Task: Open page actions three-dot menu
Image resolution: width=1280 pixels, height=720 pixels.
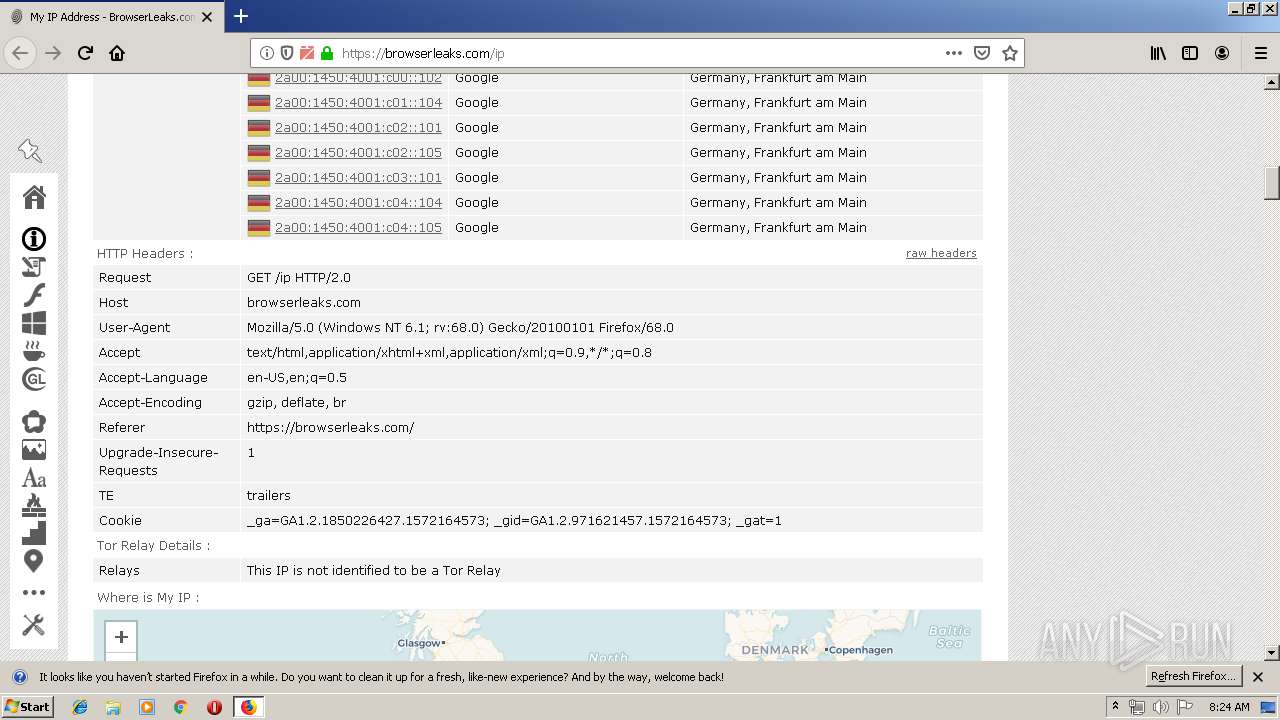Action: click(954, 53)
